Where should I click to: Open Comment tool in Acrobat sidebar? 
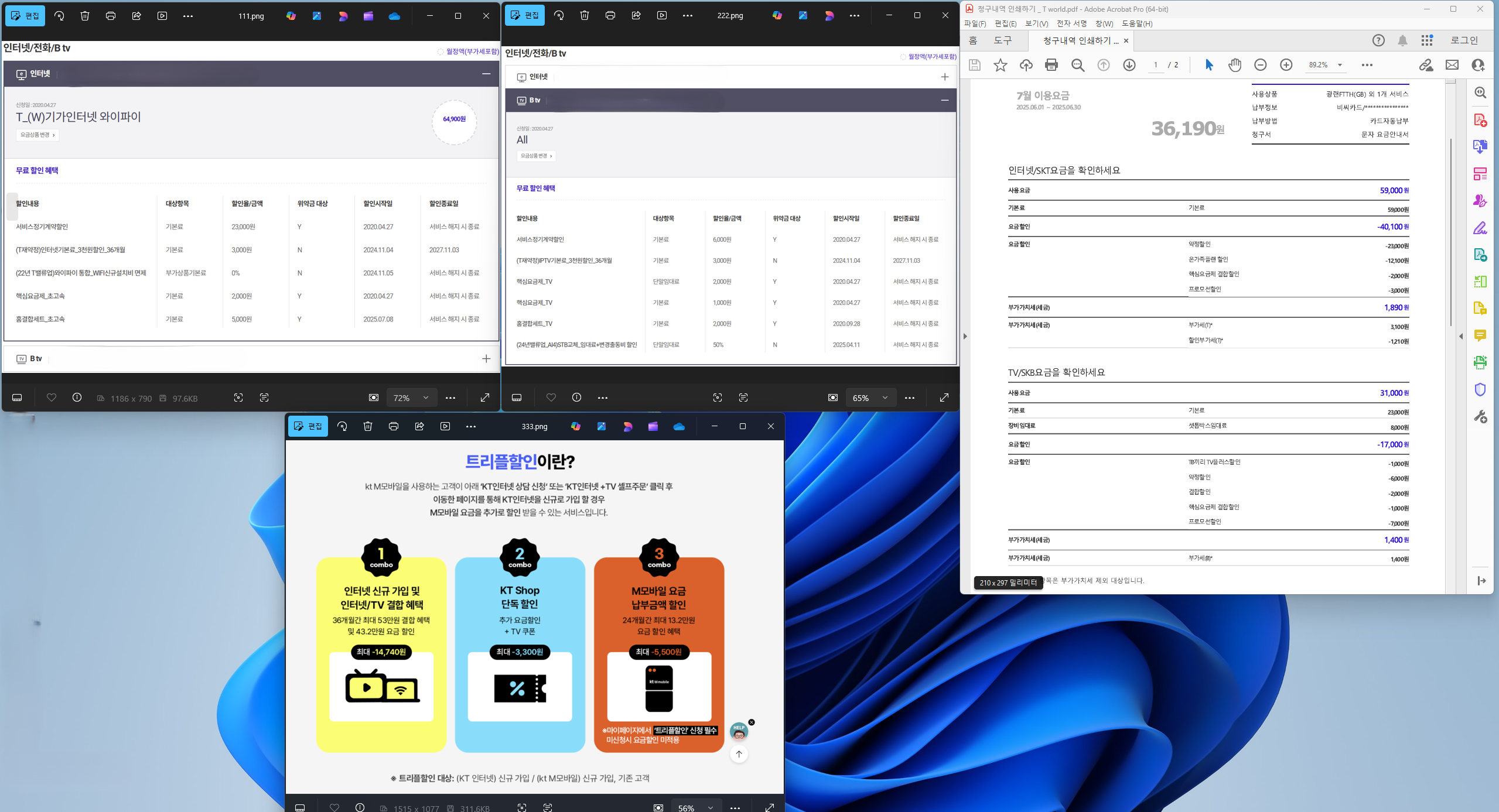click(1480, 335)
